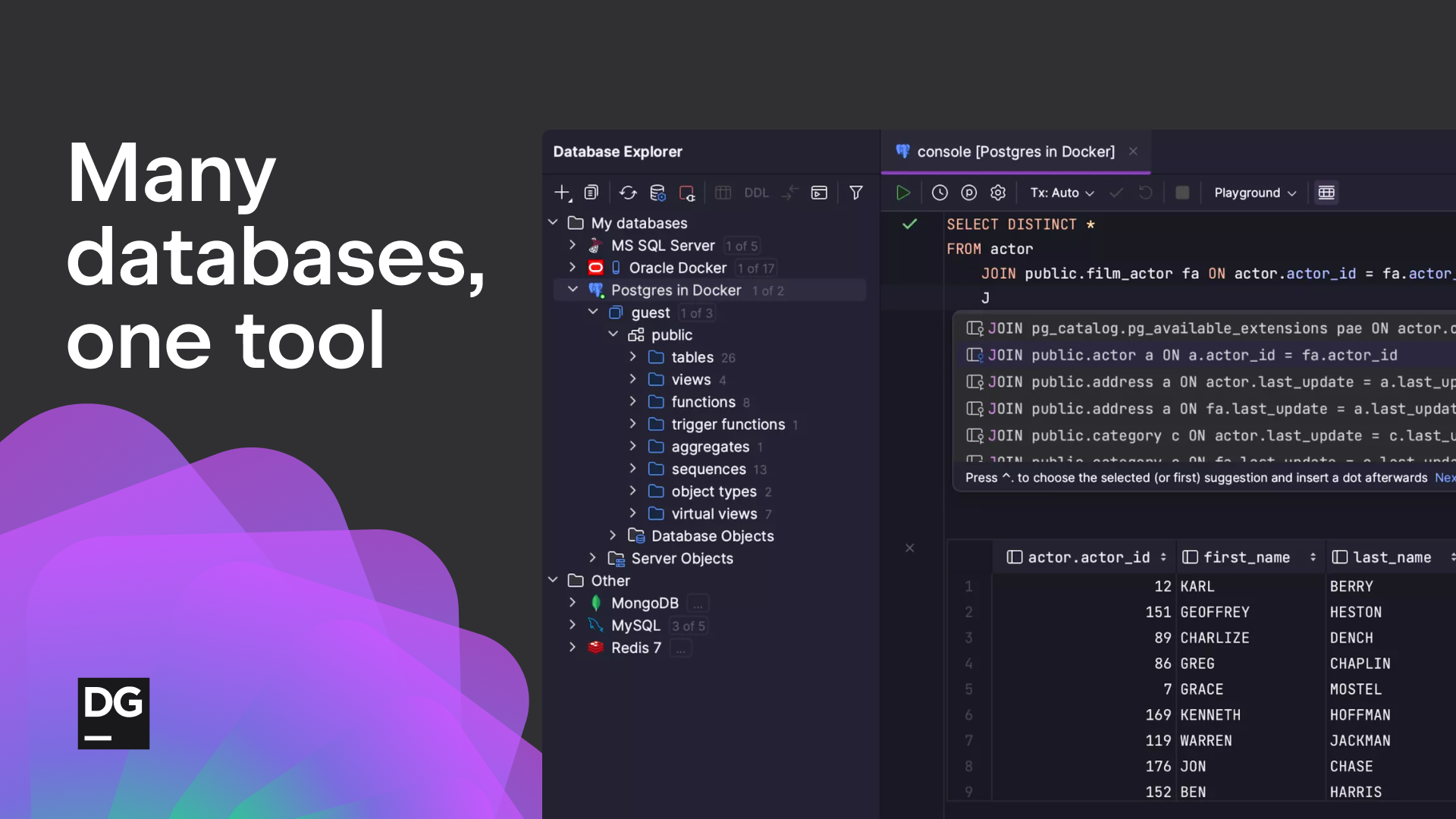This screenshot has width=1456, height=819.
Task: Open query history clock icon
Action: pyautogui.click(x=940, y=193)
